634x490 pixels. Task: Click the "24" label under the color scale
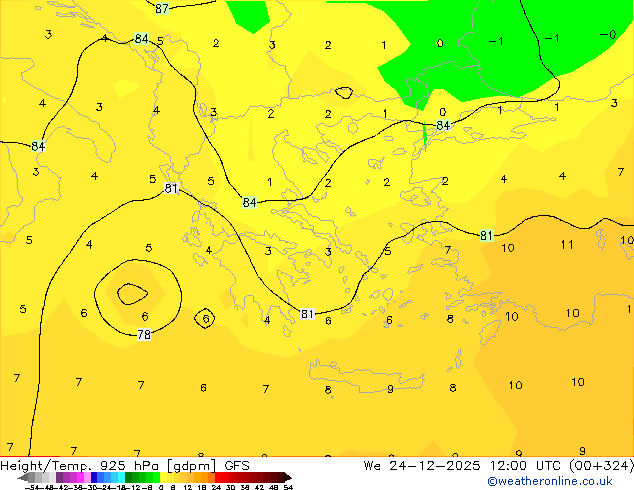(x=216, y=487)
